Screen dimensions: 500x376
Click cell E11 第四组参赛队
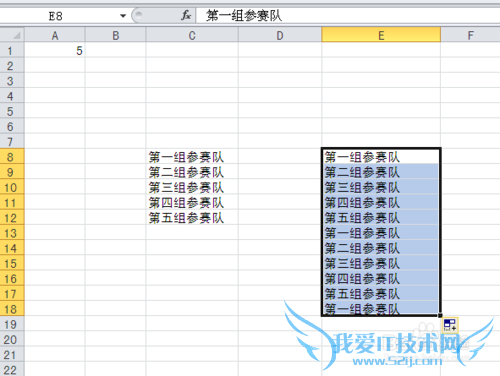point(381,203)
